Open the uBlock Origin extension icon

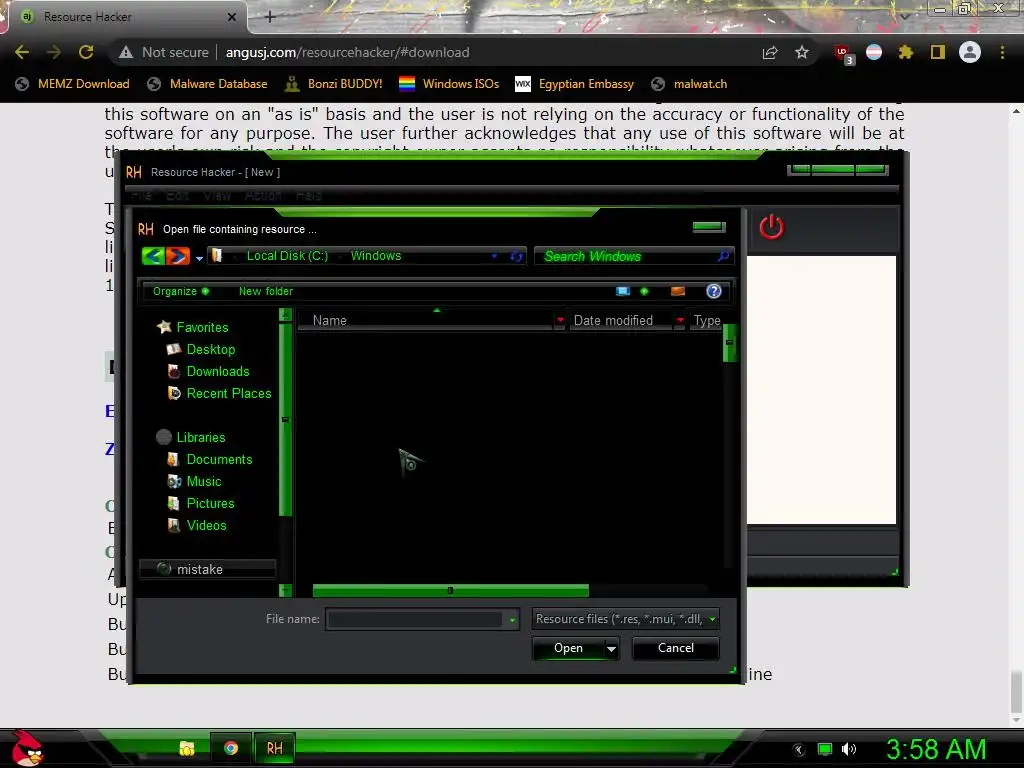tap(842, 53)
